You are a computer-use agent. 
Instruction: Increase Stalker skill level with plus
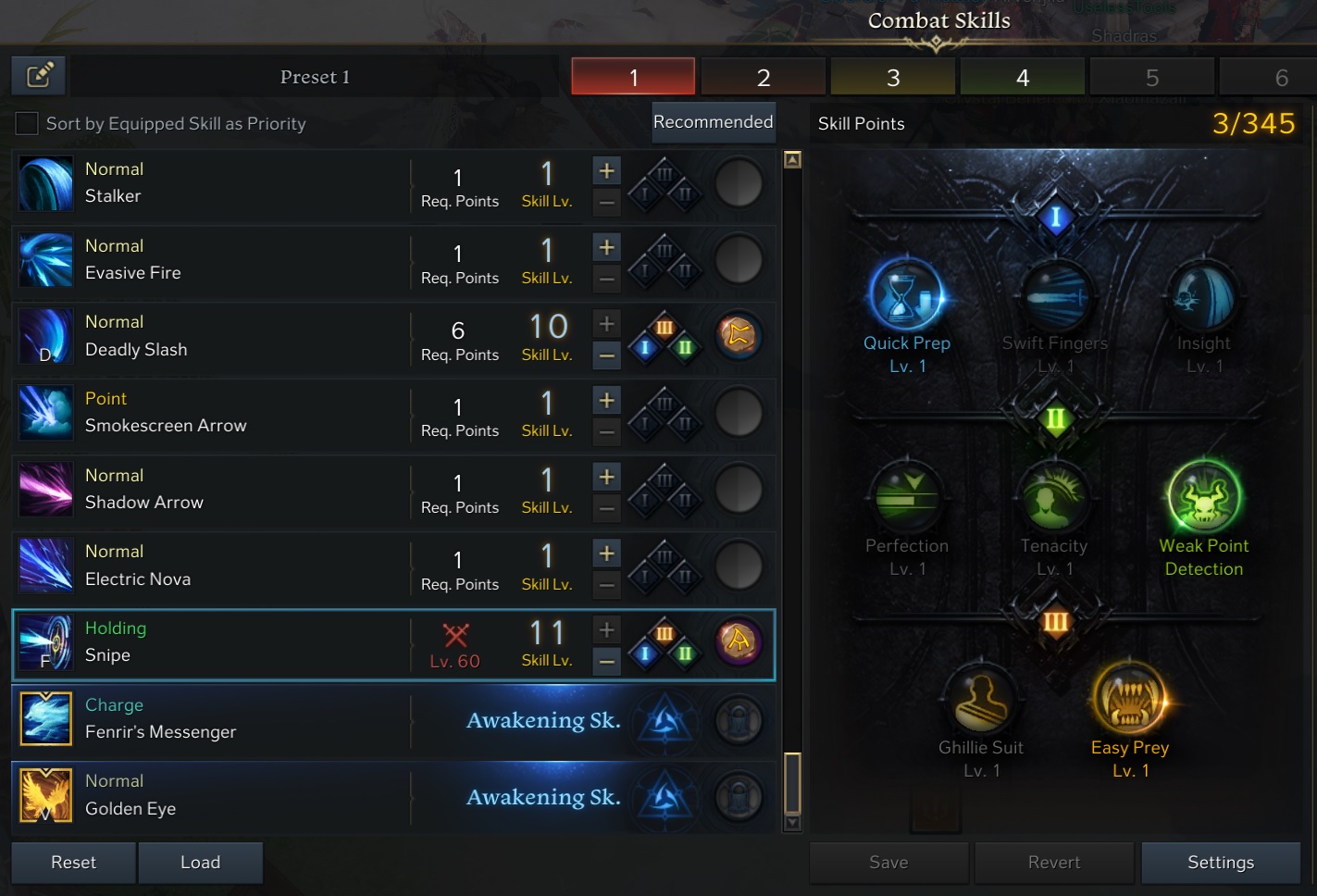[606, 170]
